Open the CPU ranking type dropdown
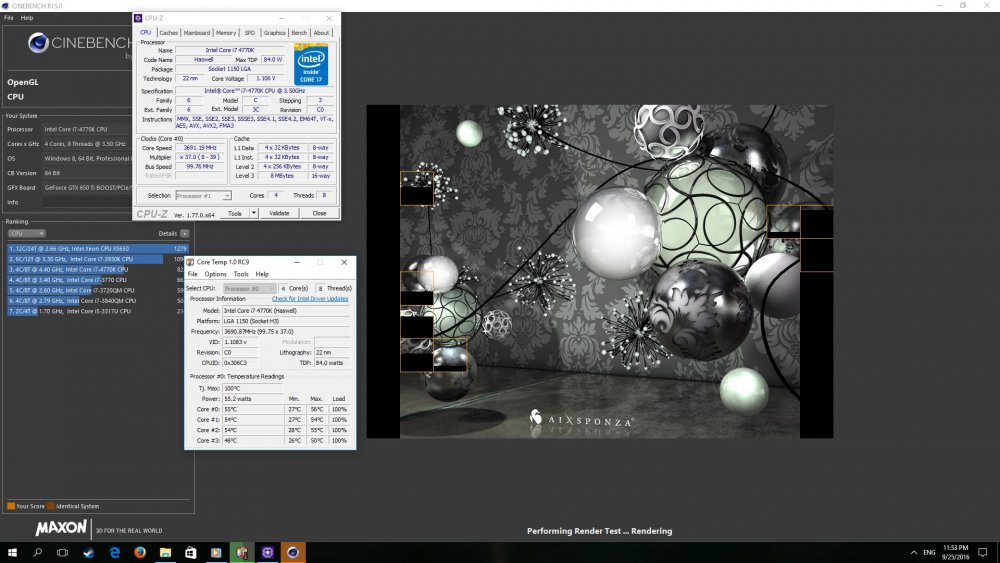Viewport: 1000px width, 563px height. [26, 233]
